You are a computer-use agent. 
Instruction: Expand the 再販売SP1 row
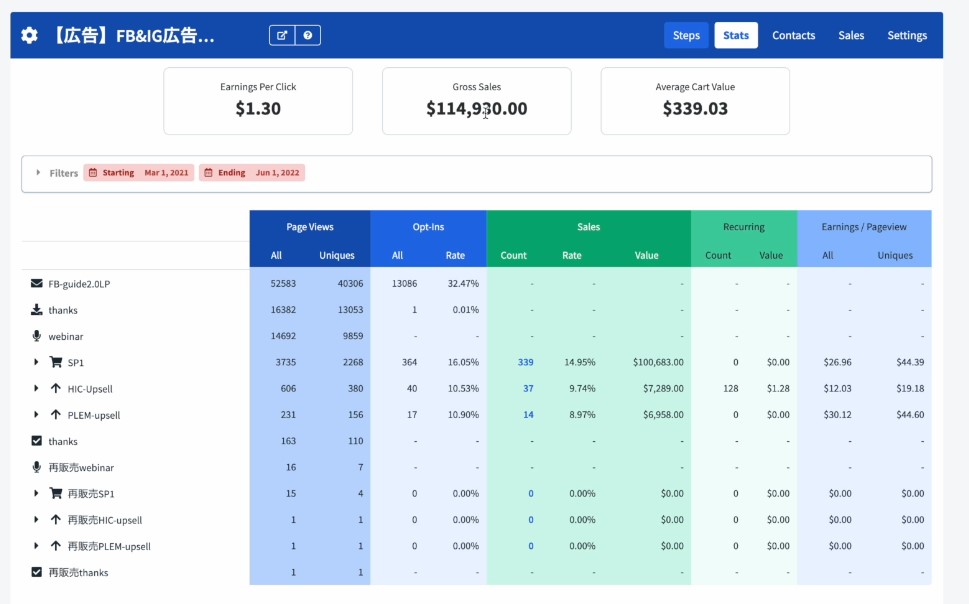[36, 493]
